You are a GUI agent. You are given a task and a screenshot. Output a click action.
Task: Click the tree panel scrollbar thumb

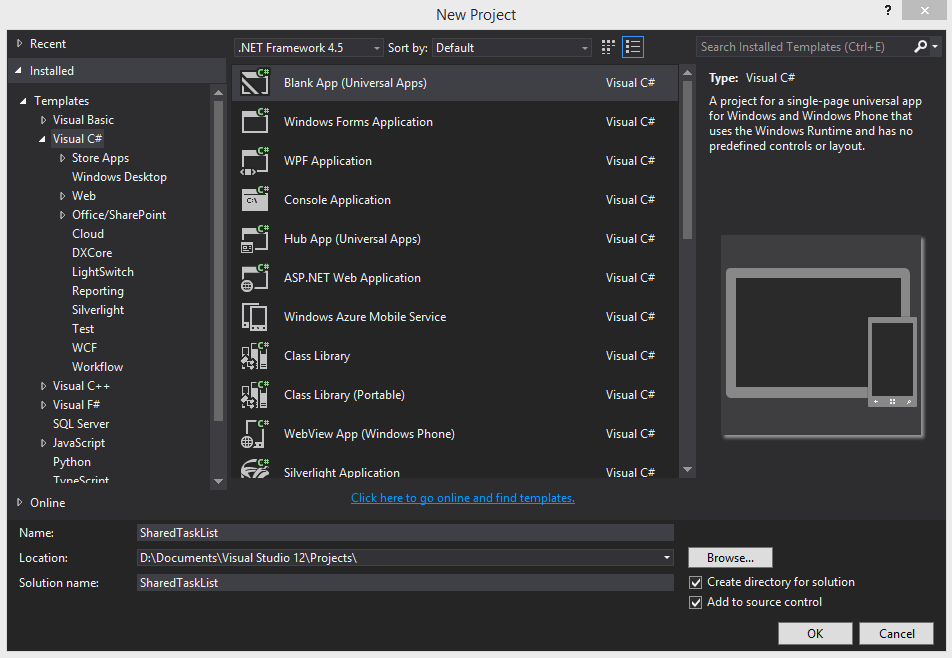[219, 260]
